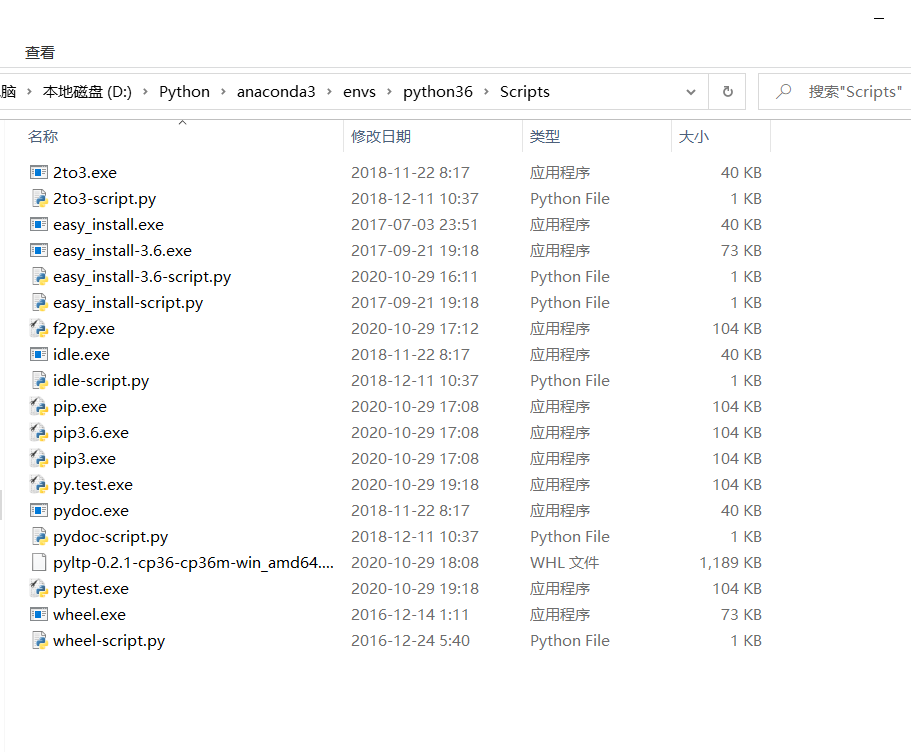This screenshot has width=911, height=752.
Task: Click the easy_install-3.6.exe application icon
Action: pos(39,250)
